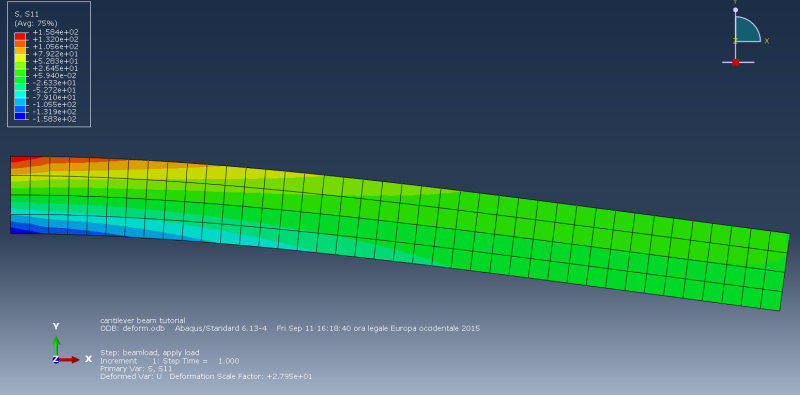Image resolution: width=800 pixels, height=395 pixels.
Task: Select the '(Avg: 75%)' legend label
Action: pyautogui.click(x=36, y=23)
